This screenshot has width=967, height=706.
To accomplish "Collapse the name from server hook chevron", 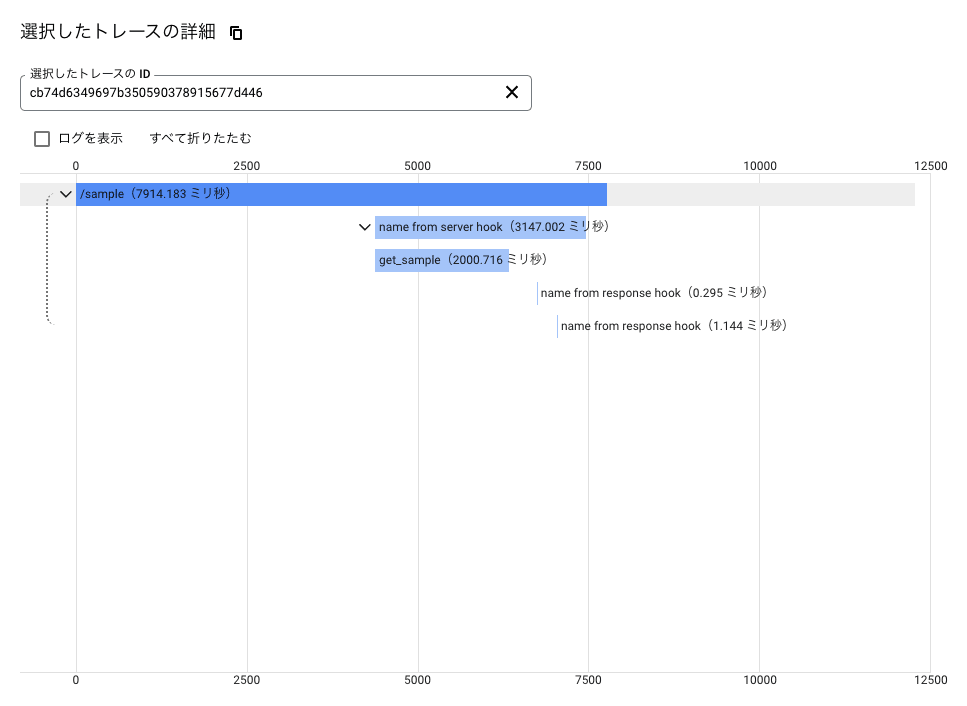I will (x=364, y=228).
